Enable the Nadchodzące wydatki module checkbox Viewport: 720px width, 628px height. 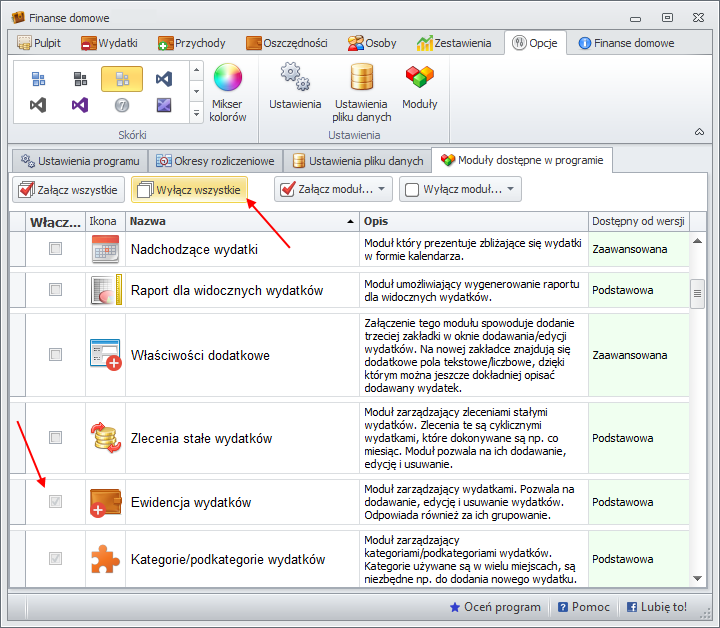click(x=56, y=249)
